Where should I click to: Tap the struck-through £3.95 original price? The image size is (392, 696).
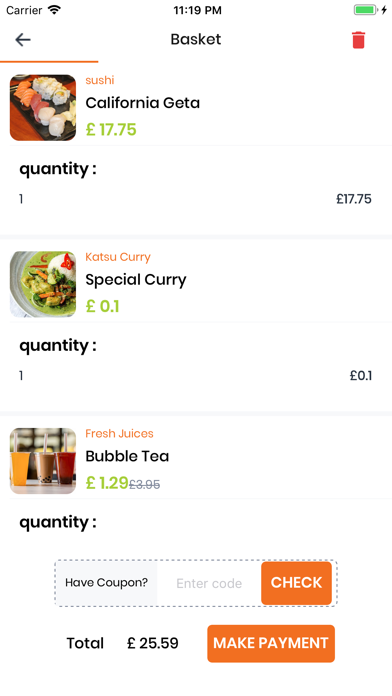144,484
